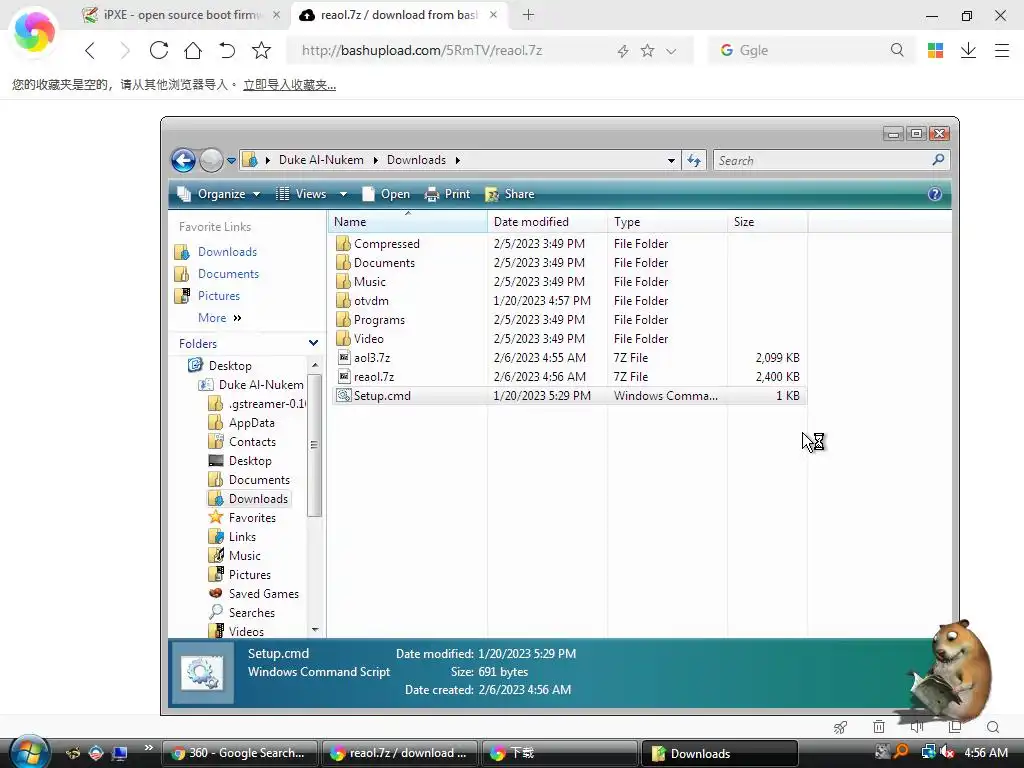Click the undo closed tab icon

(227, 50)
